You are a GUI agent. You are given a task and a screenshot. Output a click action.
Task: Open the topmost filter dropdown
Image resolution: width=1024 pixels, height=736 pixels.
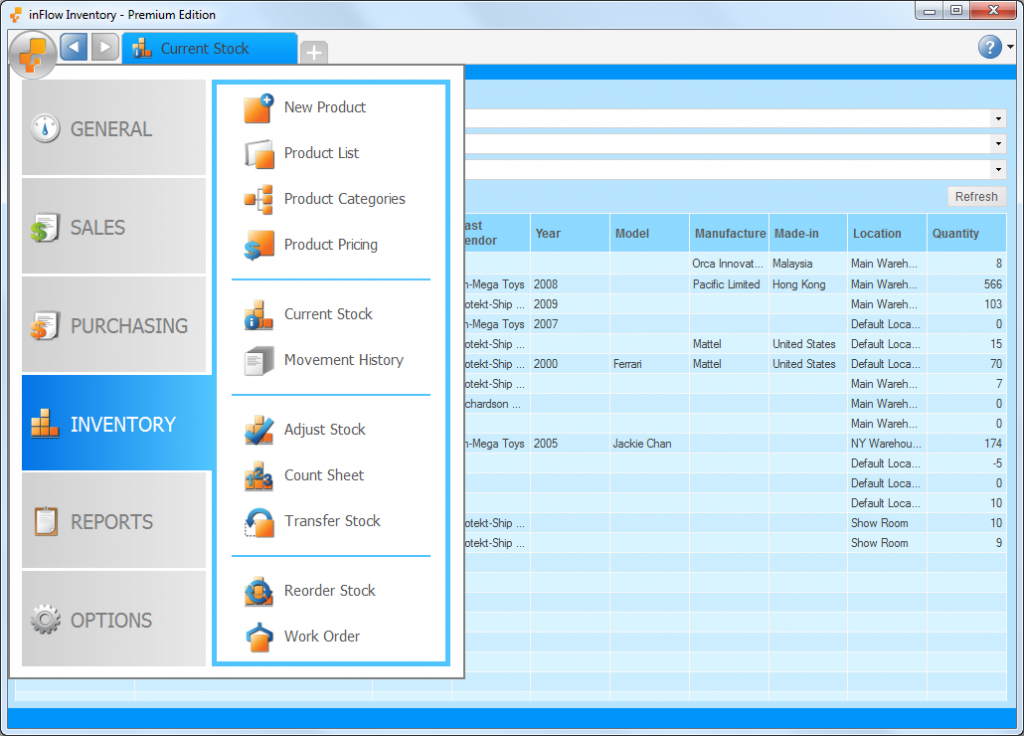(997, 119)
